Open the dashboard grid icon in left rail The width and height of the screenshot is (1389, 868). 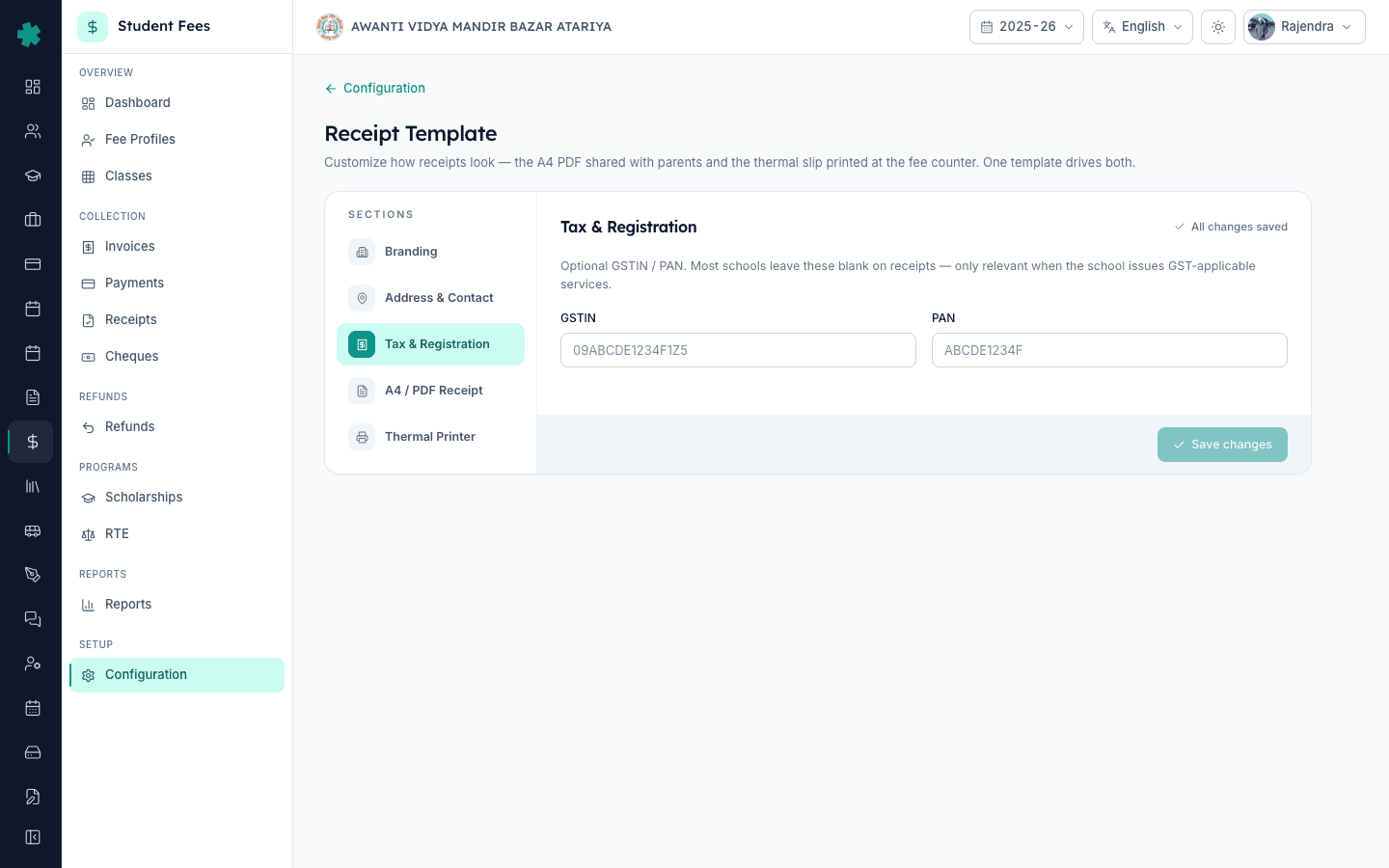coord(32,87)
